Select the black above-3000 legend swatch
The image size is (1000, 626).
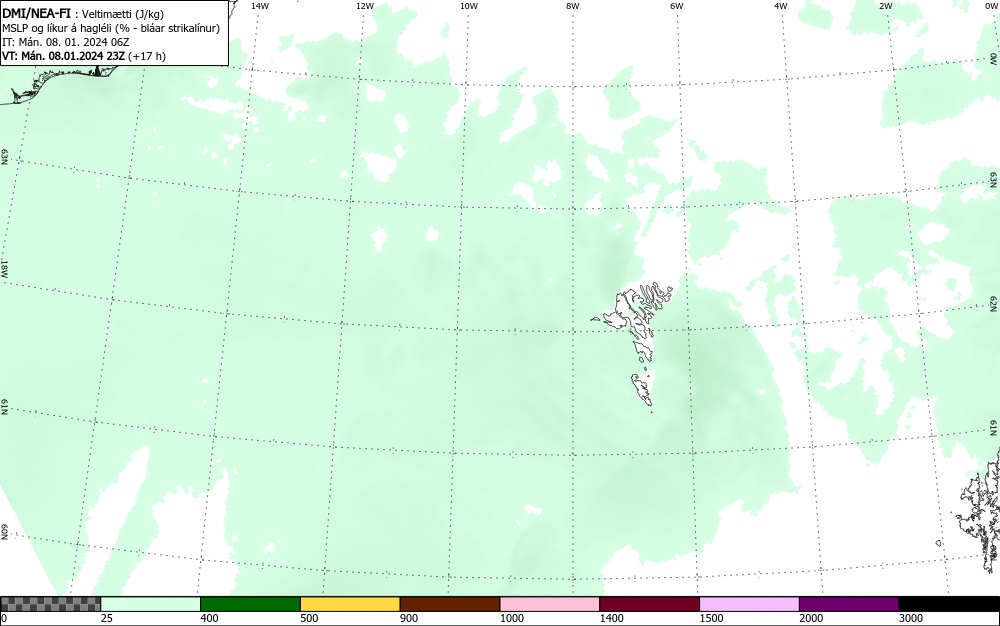(x=949, y=604)
